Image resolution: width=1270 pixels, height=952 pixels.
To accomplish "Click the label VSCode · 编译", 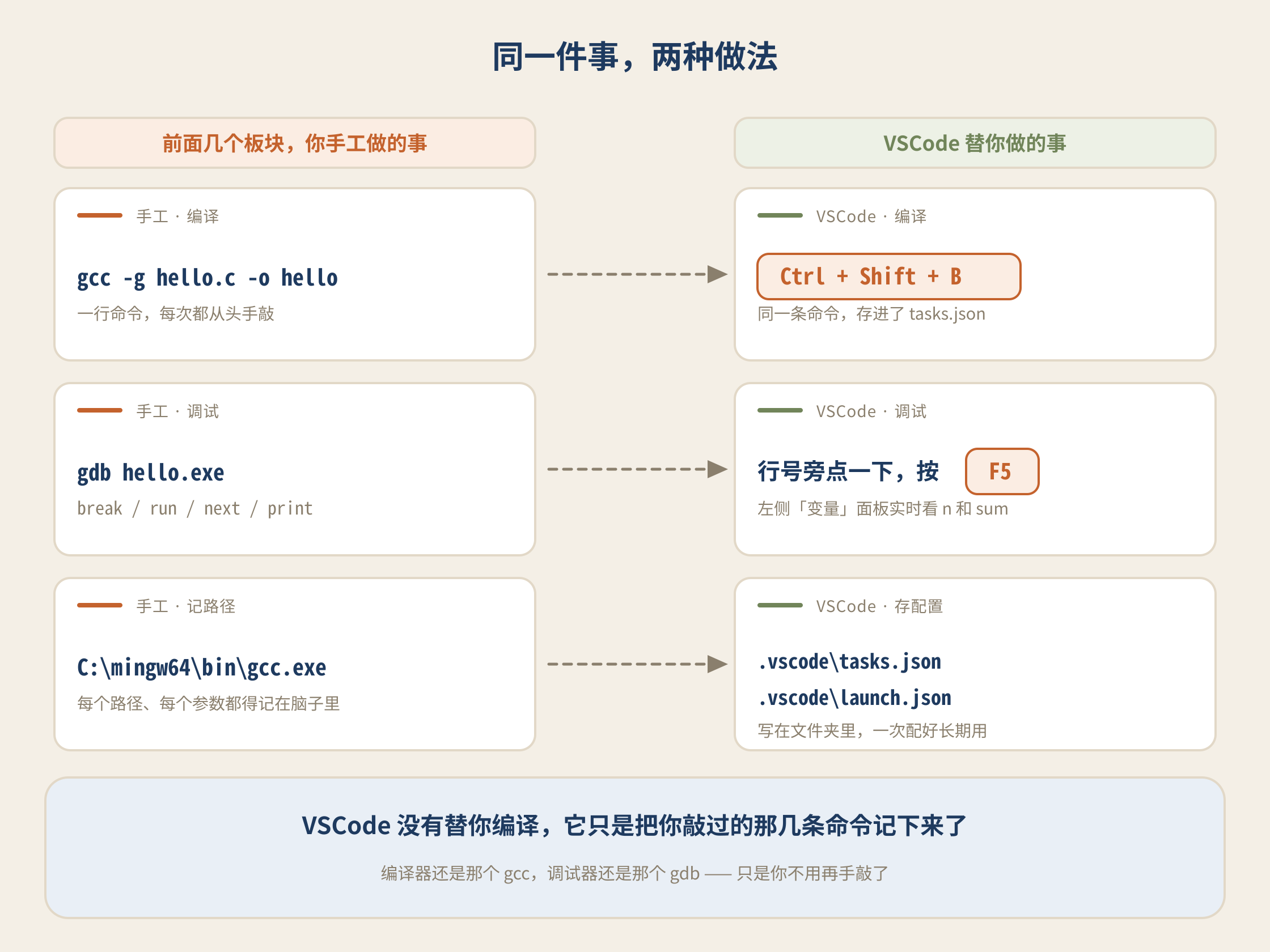I will pos(871,216).
